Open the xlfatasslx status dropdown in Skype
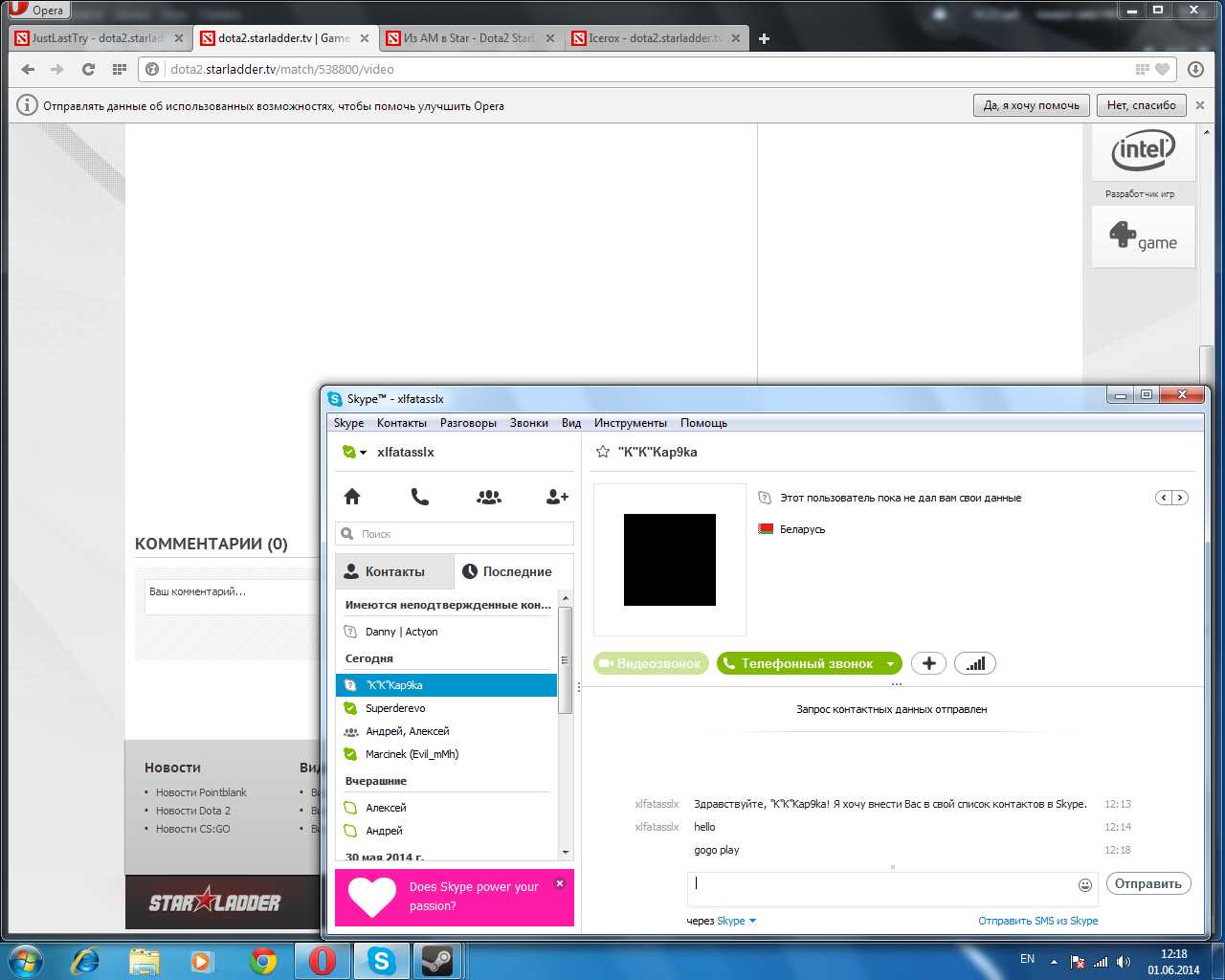This screenshot has width=1225, height=980. (x=355, y=452)
